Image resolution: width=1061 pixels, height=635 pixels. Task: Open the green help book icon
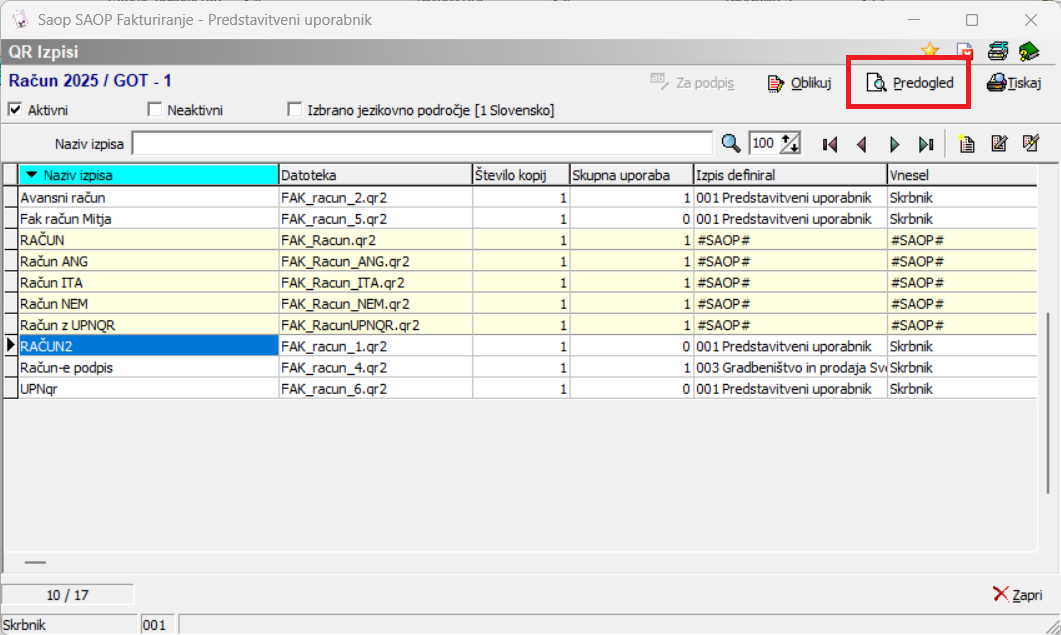(1029, 51)
